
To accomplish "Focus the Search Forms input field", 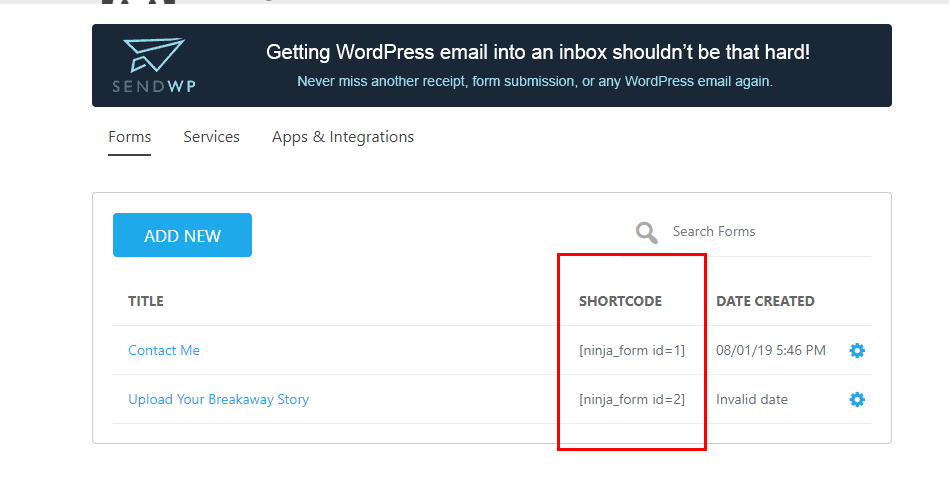I will [769, 232].
